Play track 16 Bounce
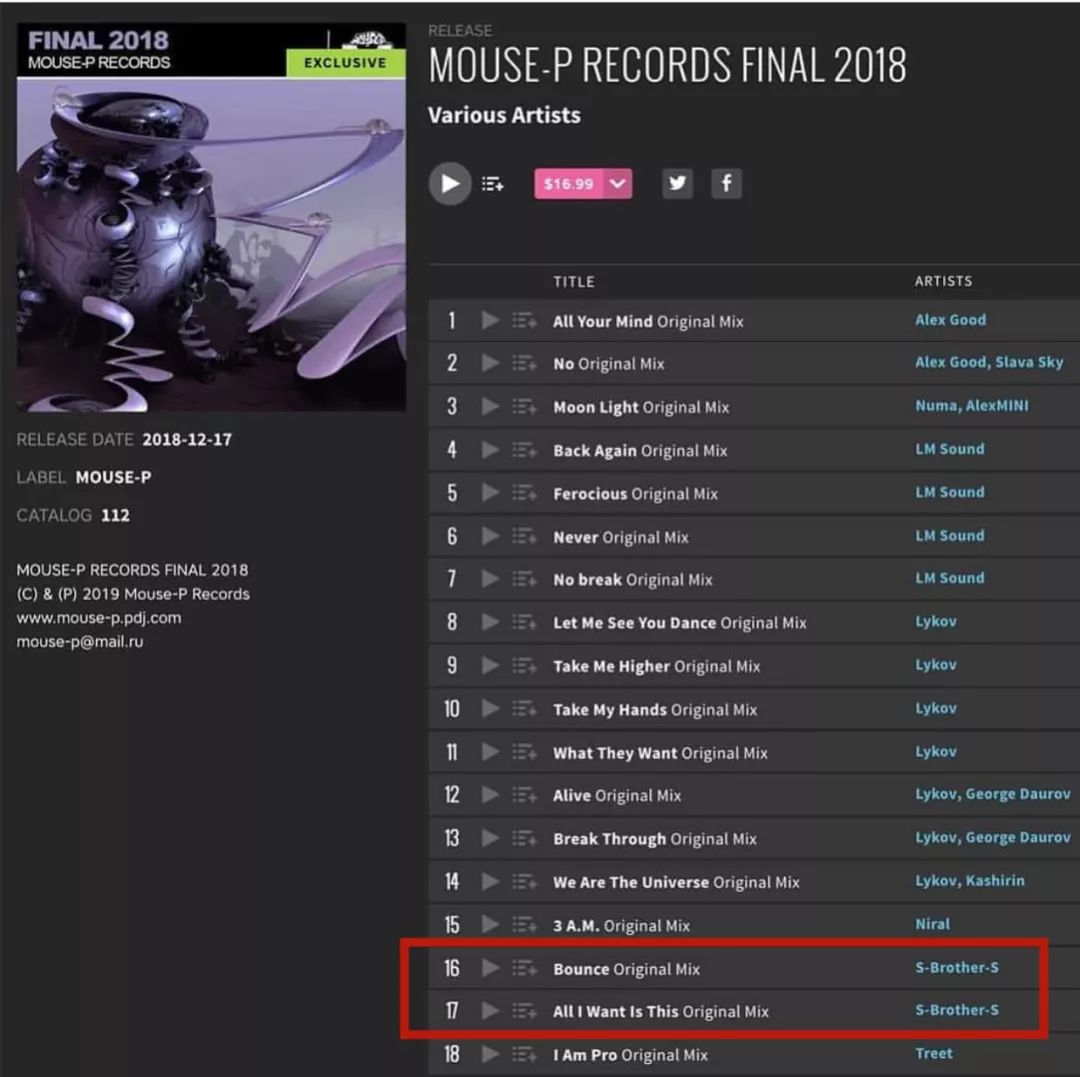Screen dimensions: 1080x1077 click(x=490, y=968)
